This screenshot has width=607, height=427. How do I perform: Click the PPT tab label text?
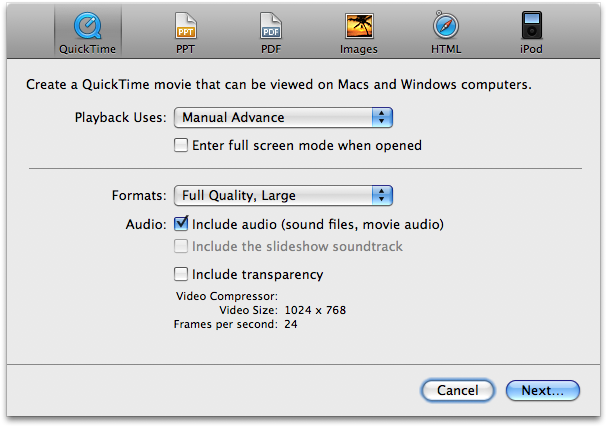pyautogui.click(x=186, y=48)
